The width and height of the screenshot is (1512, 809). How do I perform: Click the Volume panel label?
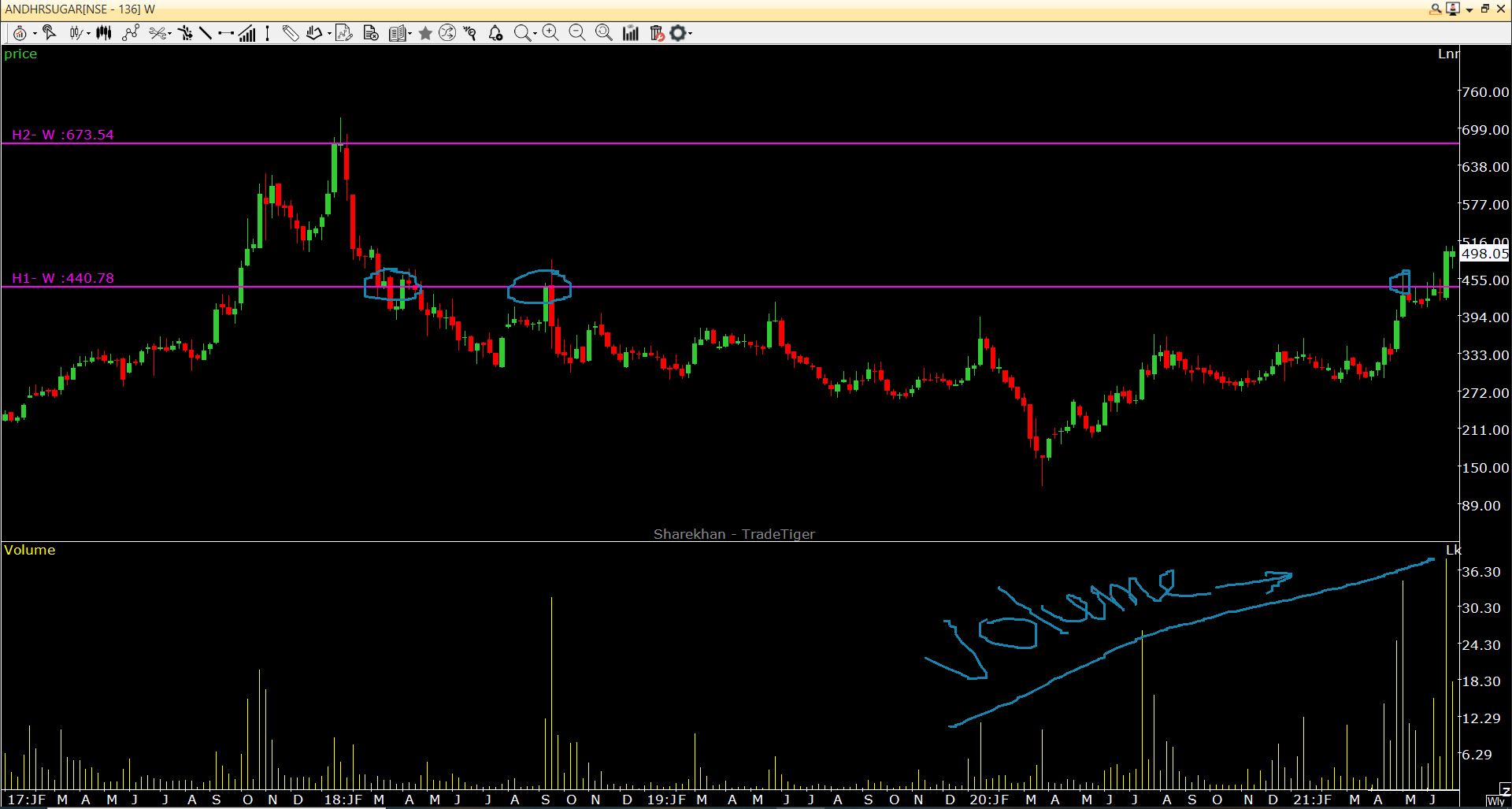[30, 550]
